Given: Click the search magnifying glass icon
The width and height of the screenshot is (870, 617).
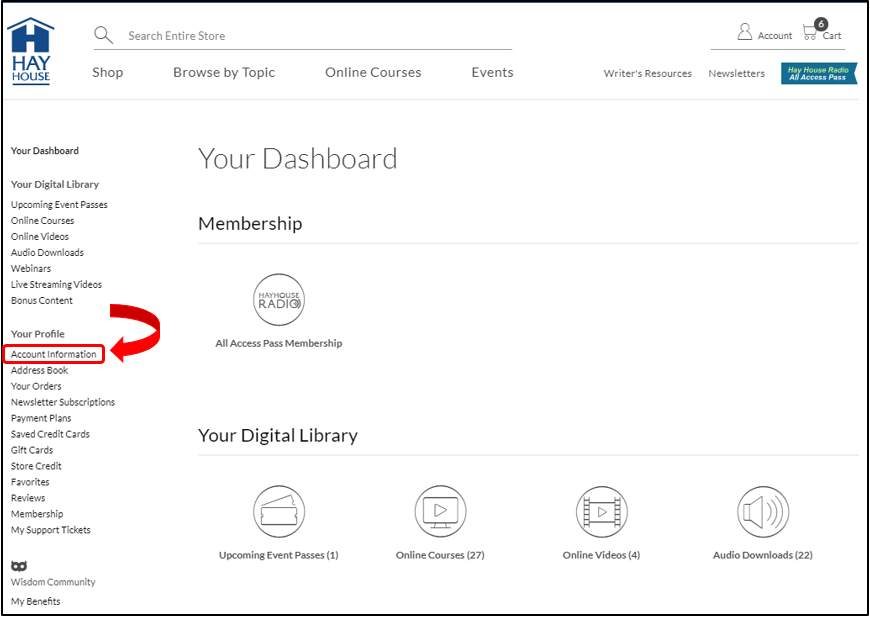Looking at the screenshot, I should pos(103,36).
